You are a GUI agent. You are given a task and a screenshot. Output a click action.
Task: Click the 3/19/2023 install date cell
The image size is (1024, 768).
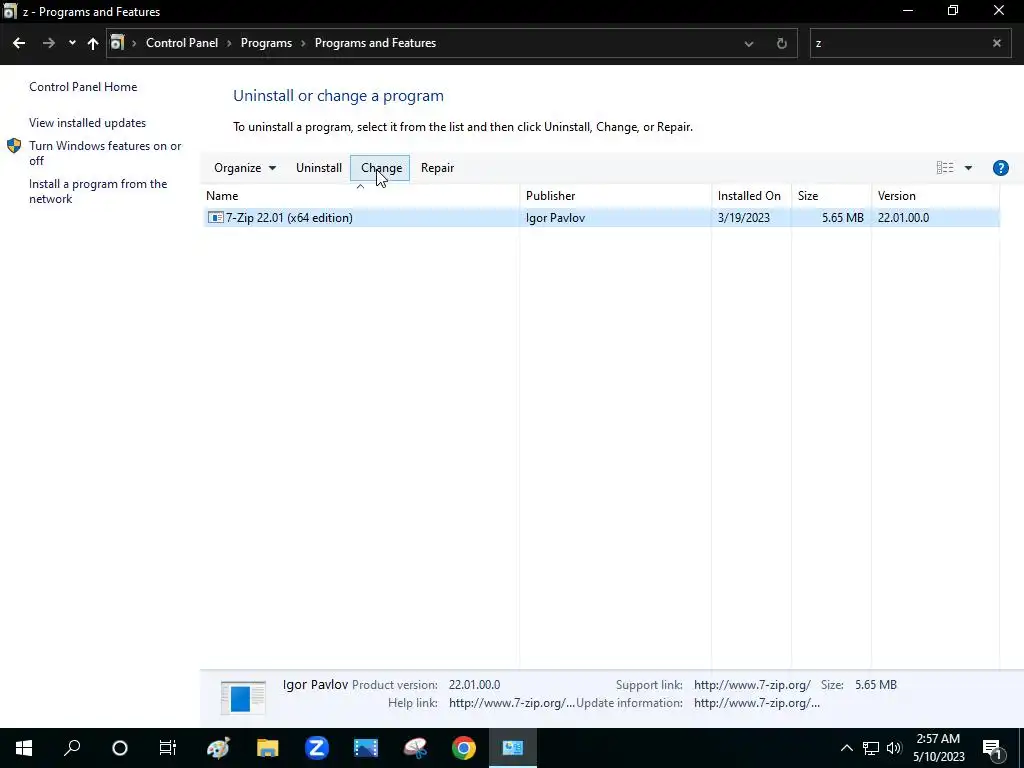[743, 217]
